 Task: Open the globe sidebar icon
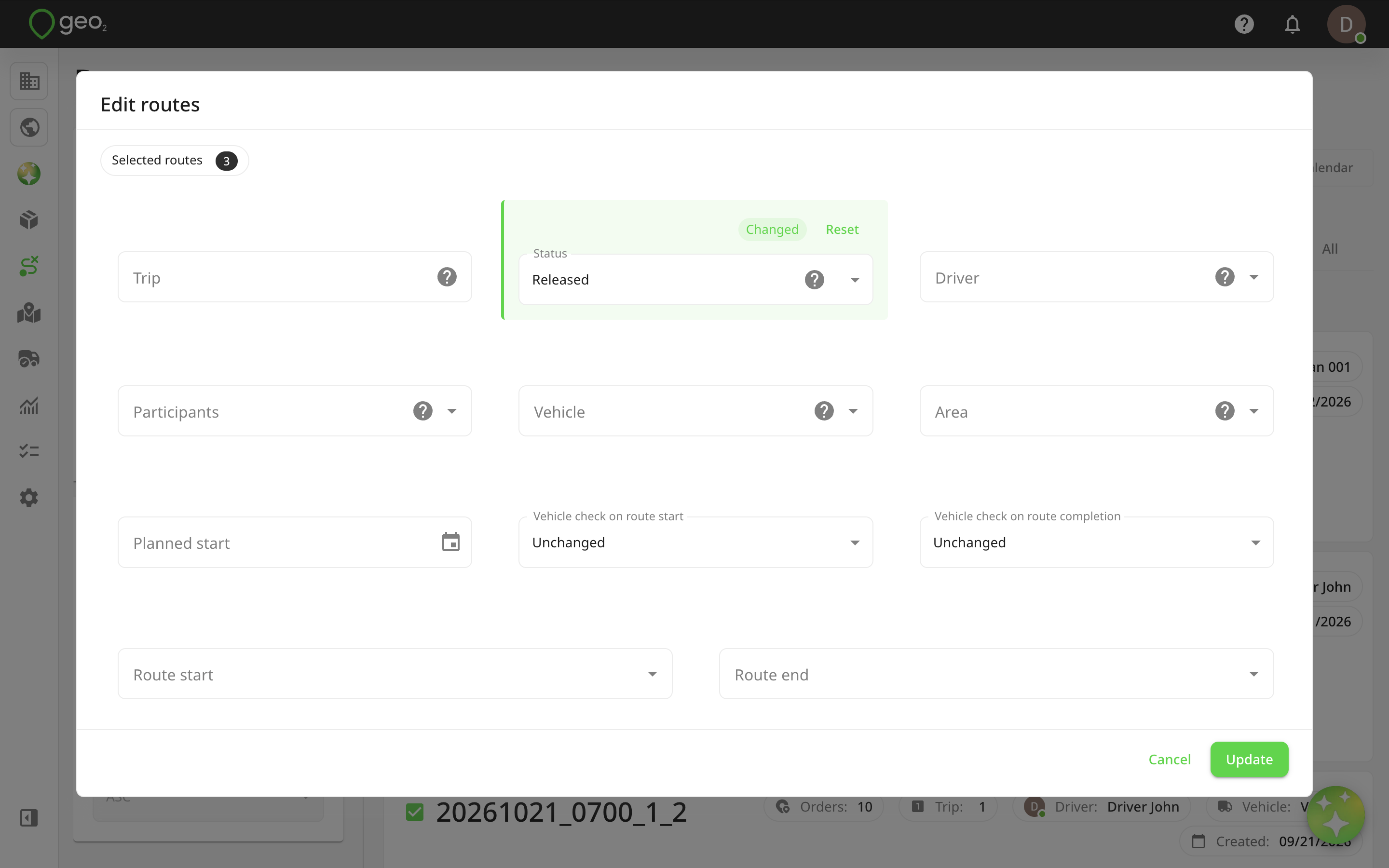pos(29,127)
